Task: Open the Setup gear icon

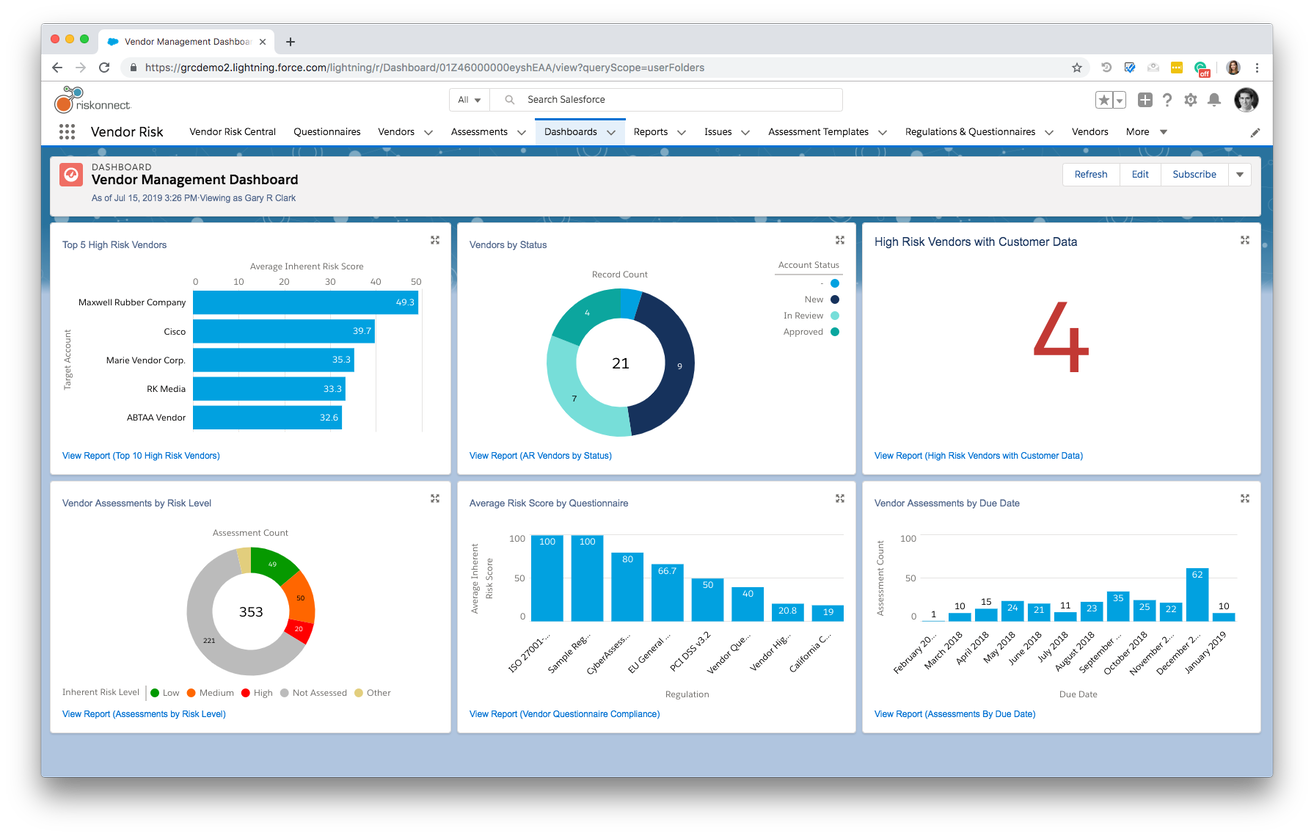Action: tap(1190, 100)
